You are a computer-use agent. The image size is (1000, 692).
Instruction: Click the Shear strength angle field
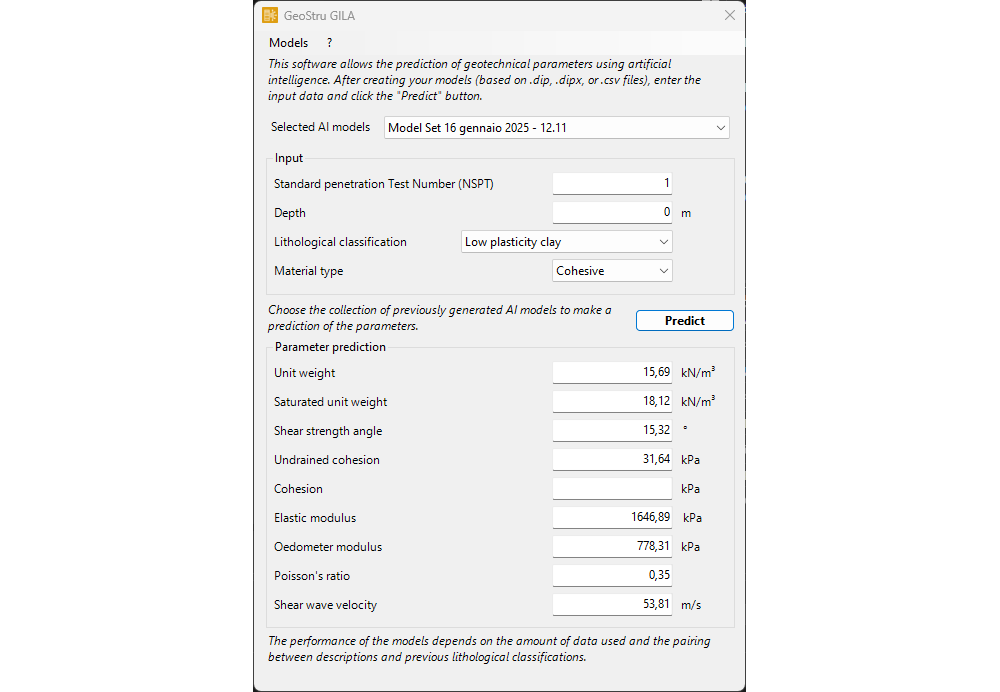612,431
